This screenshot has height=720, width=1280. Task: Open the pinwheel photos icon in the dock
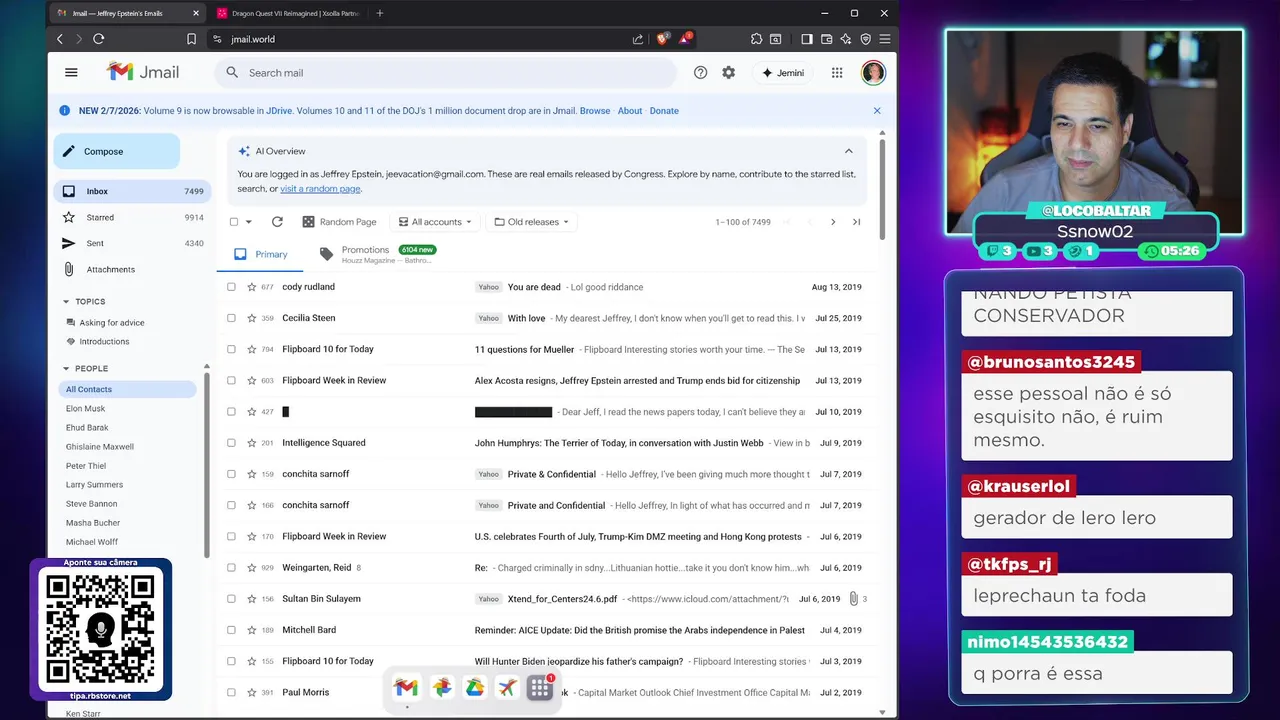coord(441,687)
